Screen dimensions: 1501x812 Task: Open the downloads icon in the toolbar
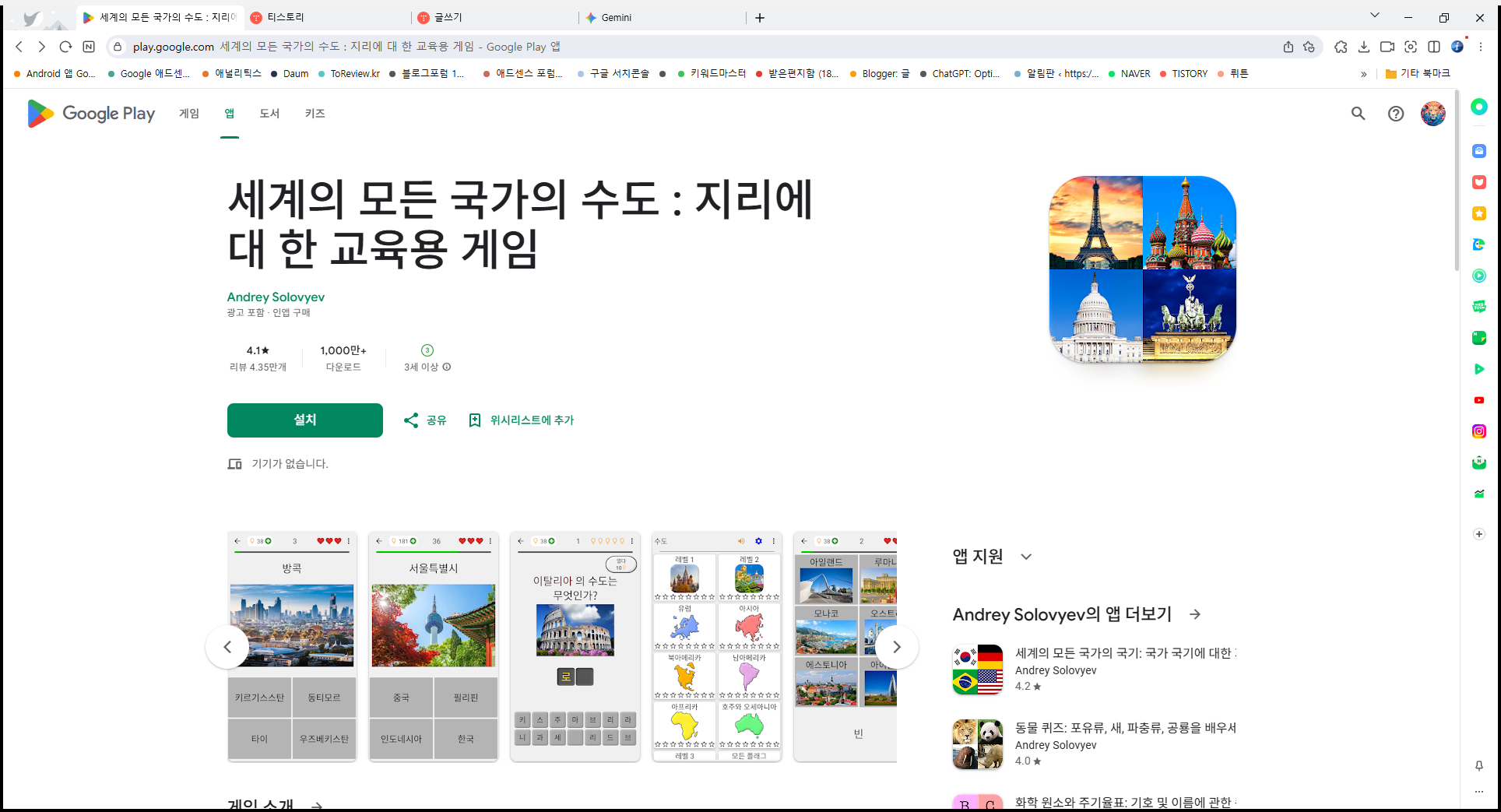tap(1364, 47)
